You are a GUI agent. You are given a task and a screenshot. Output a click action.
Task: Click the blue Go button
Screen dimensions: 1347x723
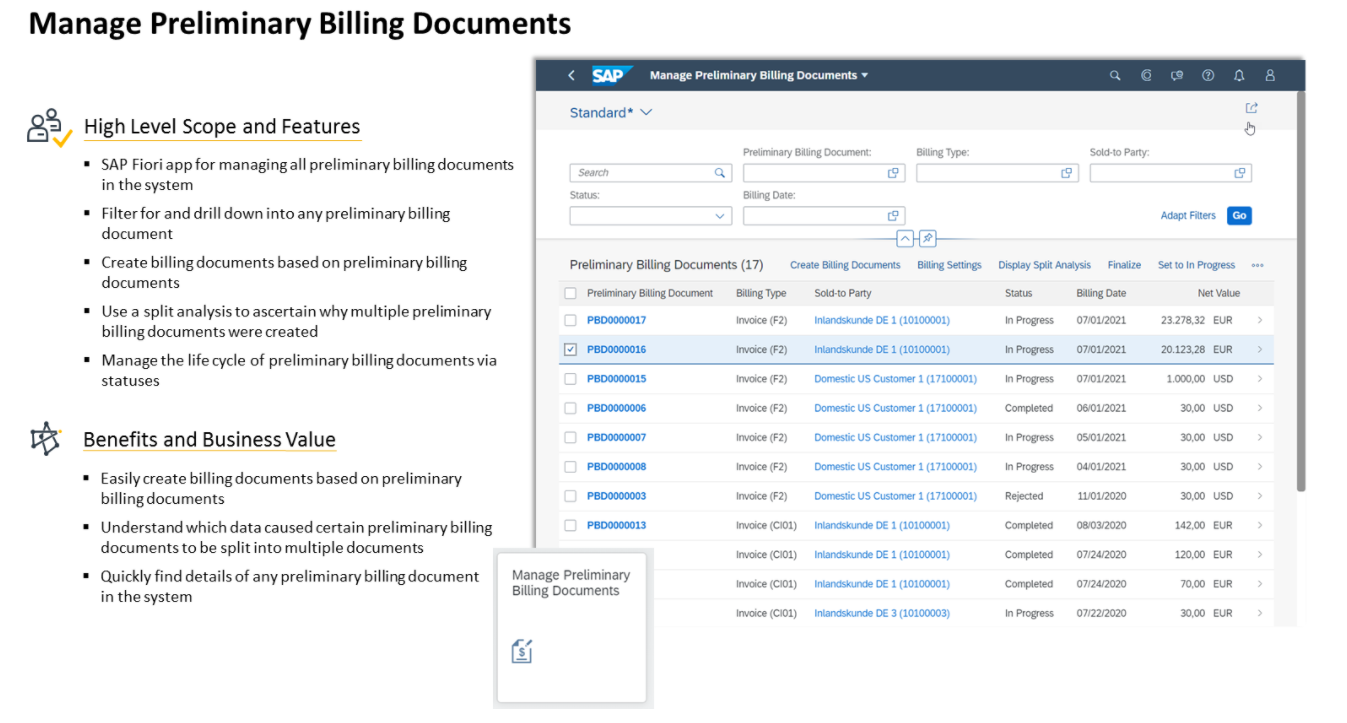(1239, 216)
